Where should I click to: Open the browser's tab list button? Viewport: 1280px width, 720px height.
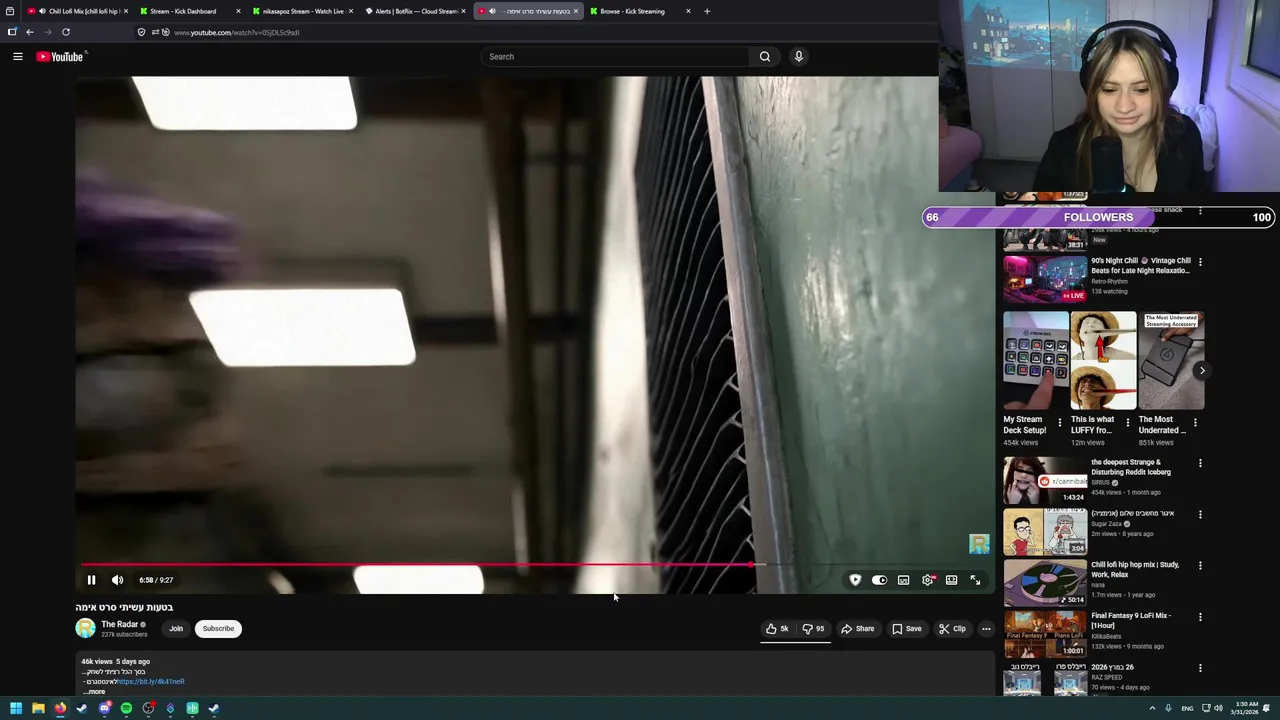(10, 11)
